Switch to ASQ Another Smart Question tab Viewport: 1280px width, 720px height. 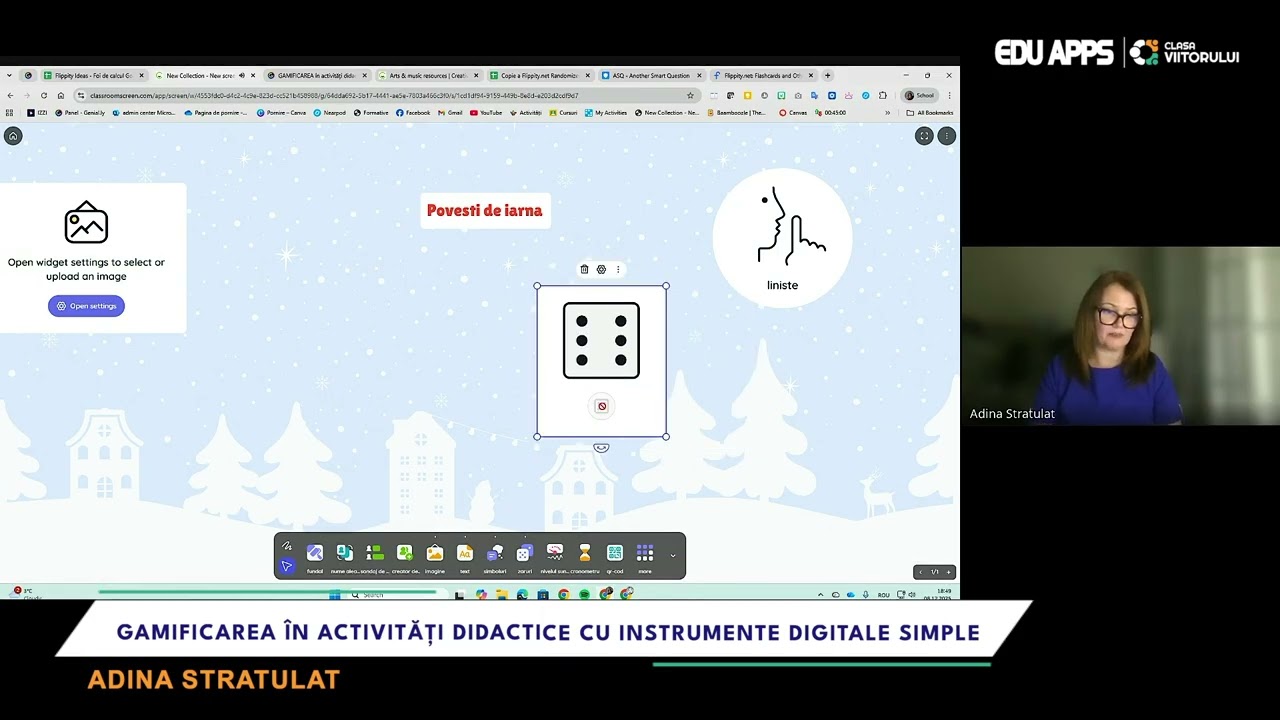[651, 75]
